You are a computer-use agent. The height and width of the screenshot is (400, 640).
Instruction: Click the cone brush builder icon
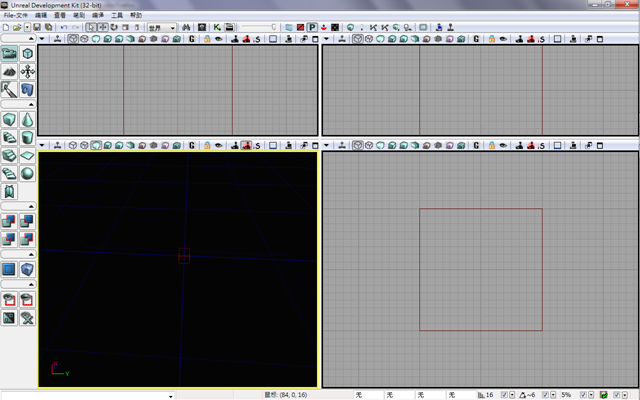27,120
